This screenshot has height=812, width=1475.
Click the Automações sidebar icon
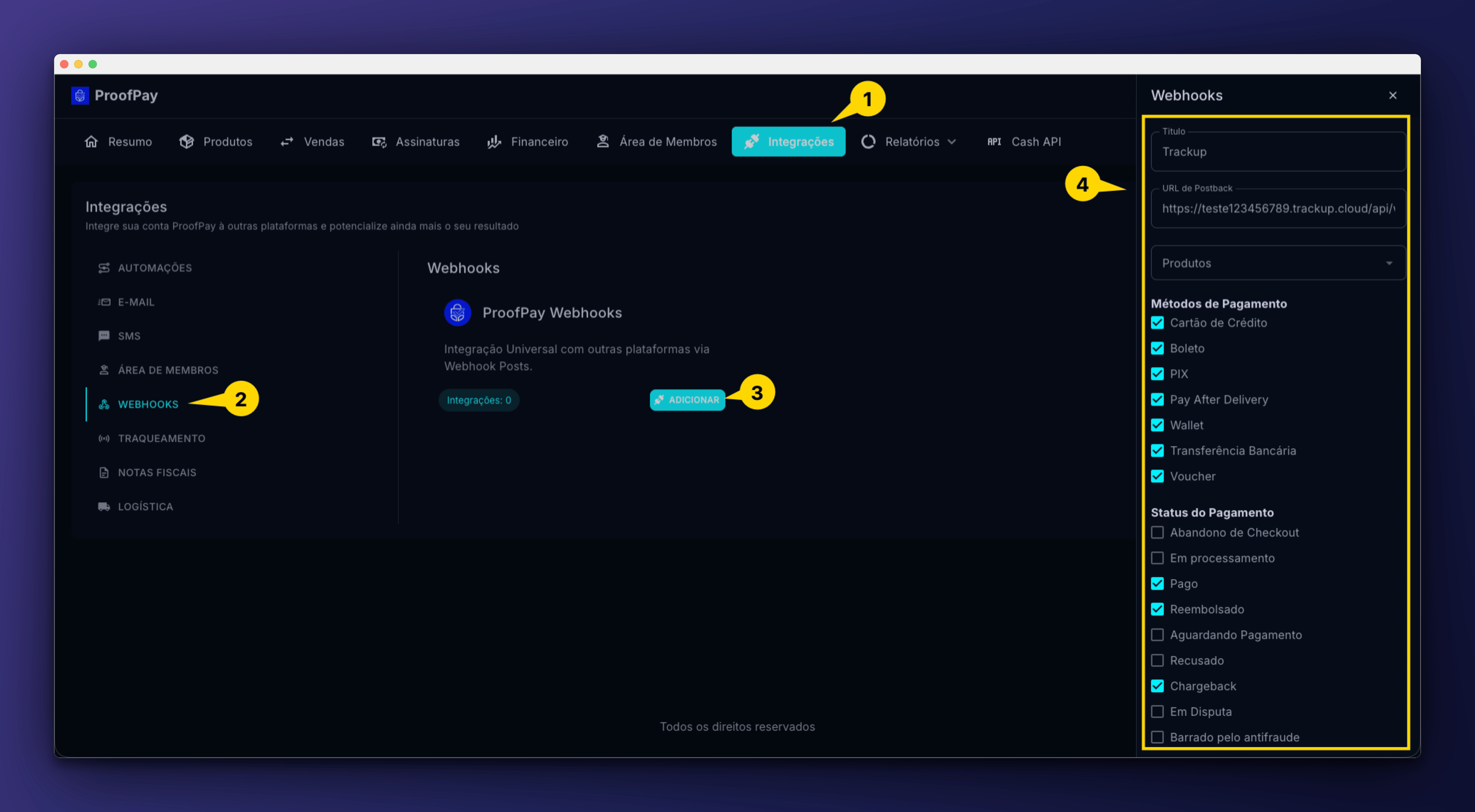[x=104, y=268]
